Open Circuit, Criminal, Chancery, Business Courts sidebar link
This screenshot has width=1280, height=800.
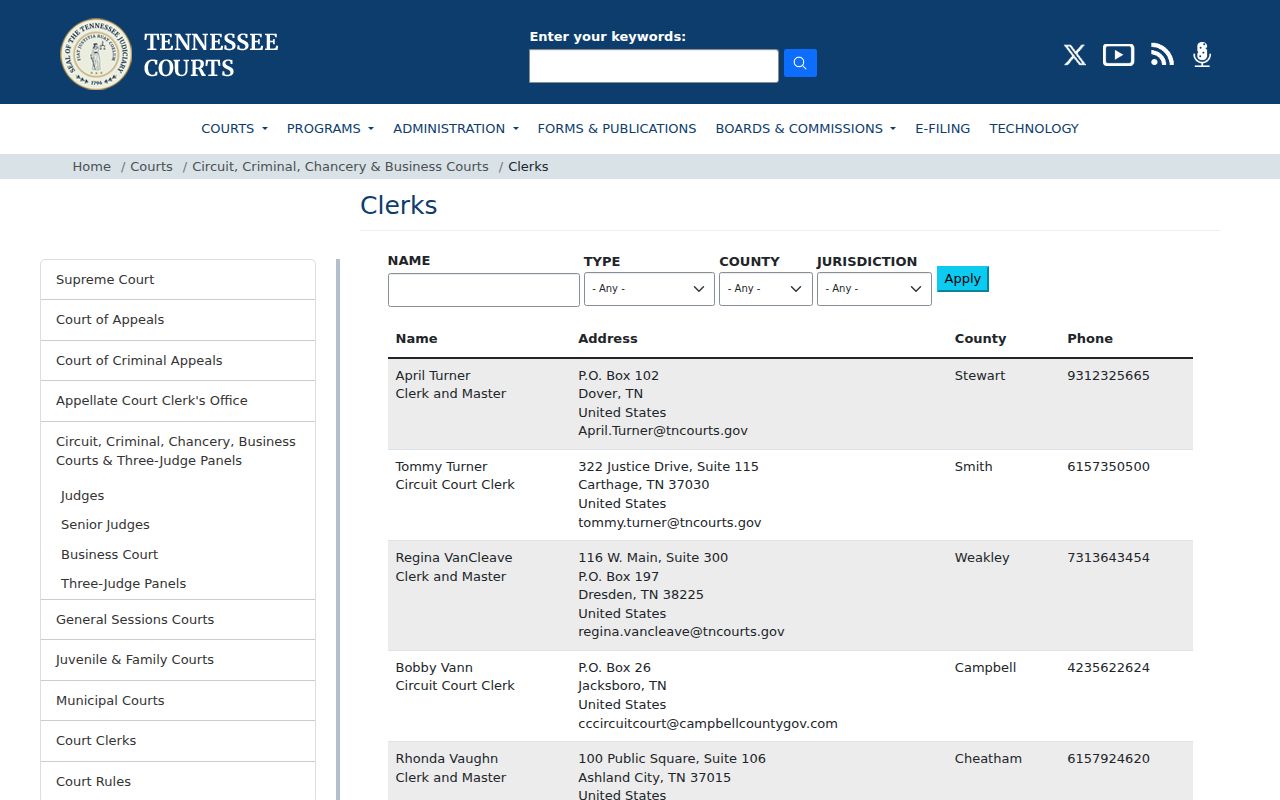(176, 451)
